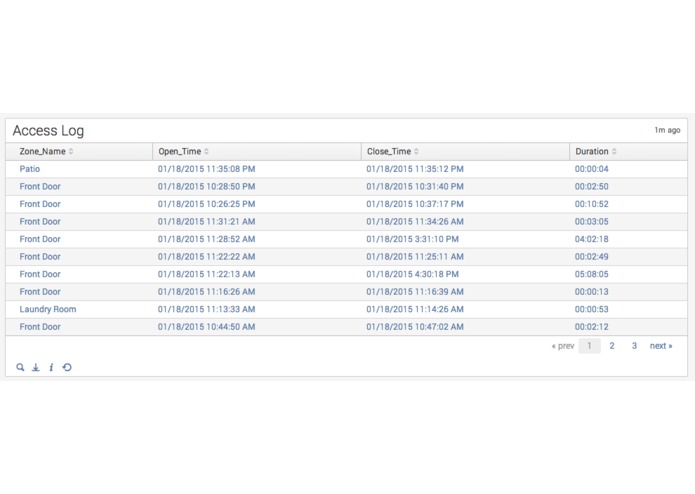Click the 1m ago timestamp
Viewport: 695px width, 494px height.
pyautogui.click(x=667, y=130)
